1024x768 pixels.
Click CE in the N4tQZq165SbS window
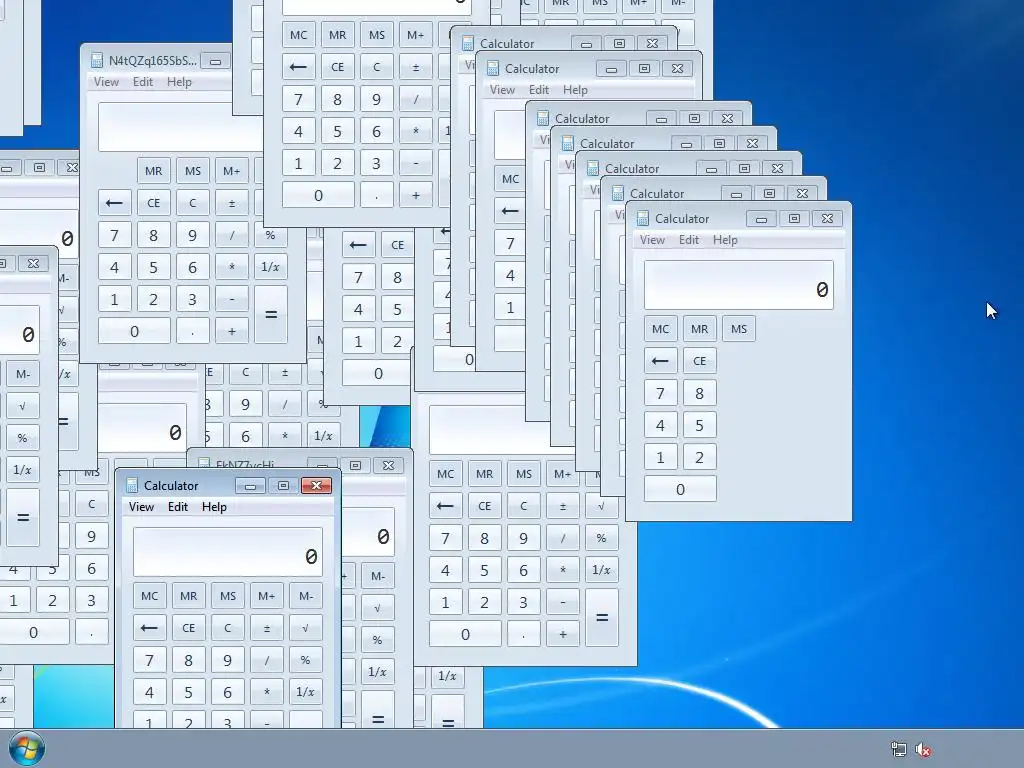pyautogui.click(x=153, y=203)
